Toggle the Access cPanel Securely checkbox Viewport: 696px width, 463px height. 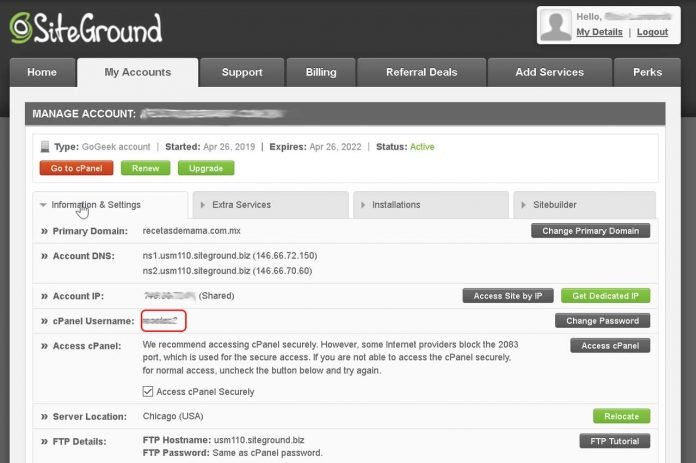tap(148, 391)
